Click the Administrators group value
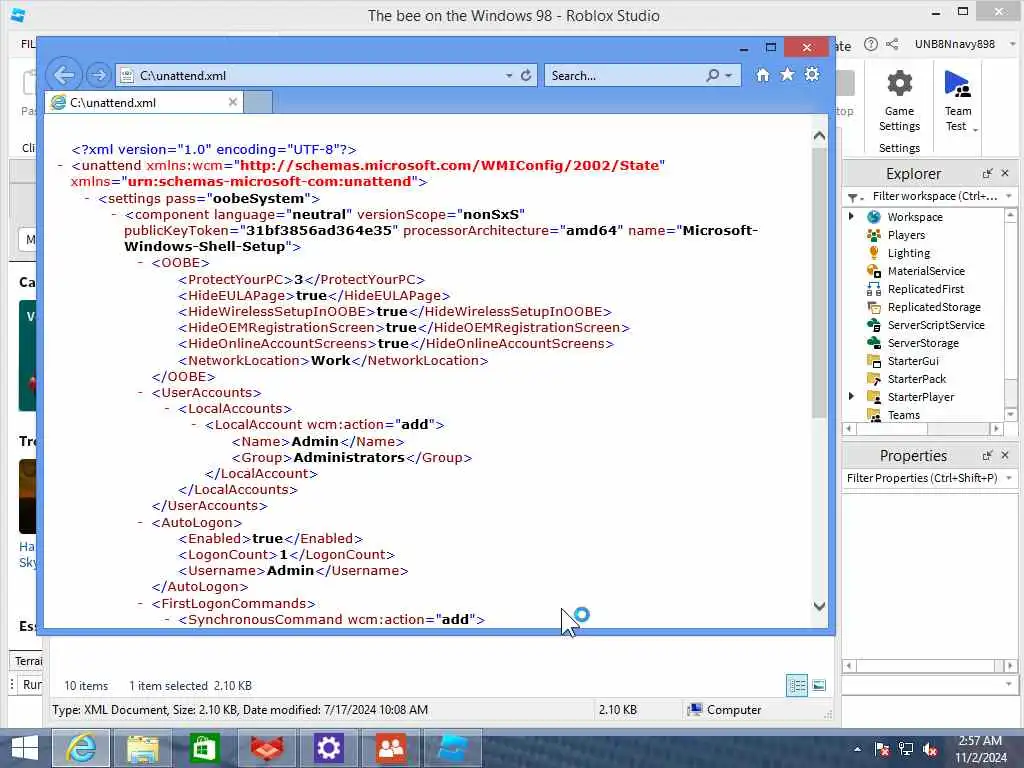The width and height of the screenshot is (1024, 768). (349, 457)
